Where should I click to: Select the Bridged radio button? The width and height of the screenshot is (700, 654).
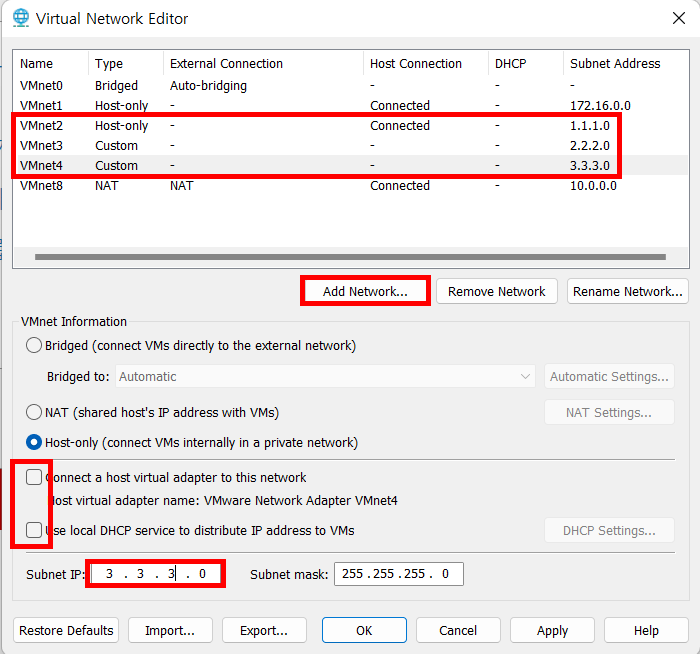tap(34, 345)
